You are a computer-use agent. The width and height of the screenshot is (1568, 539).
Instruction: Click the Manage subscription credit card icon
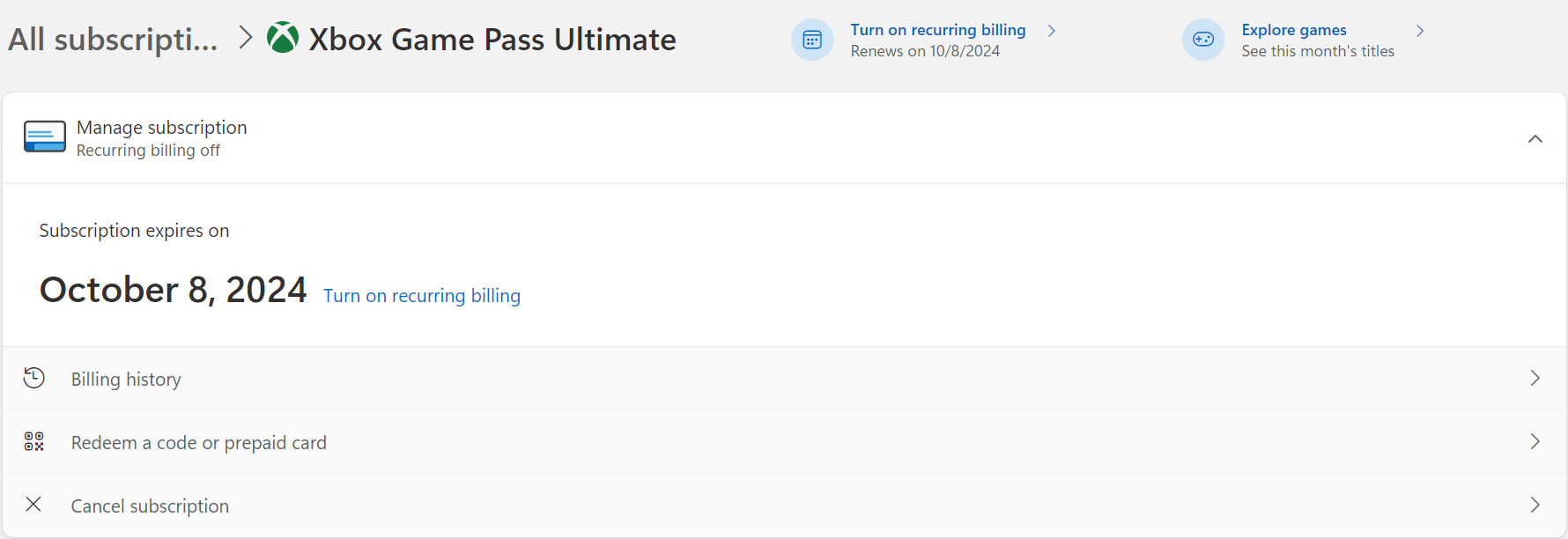coord(45,137)
